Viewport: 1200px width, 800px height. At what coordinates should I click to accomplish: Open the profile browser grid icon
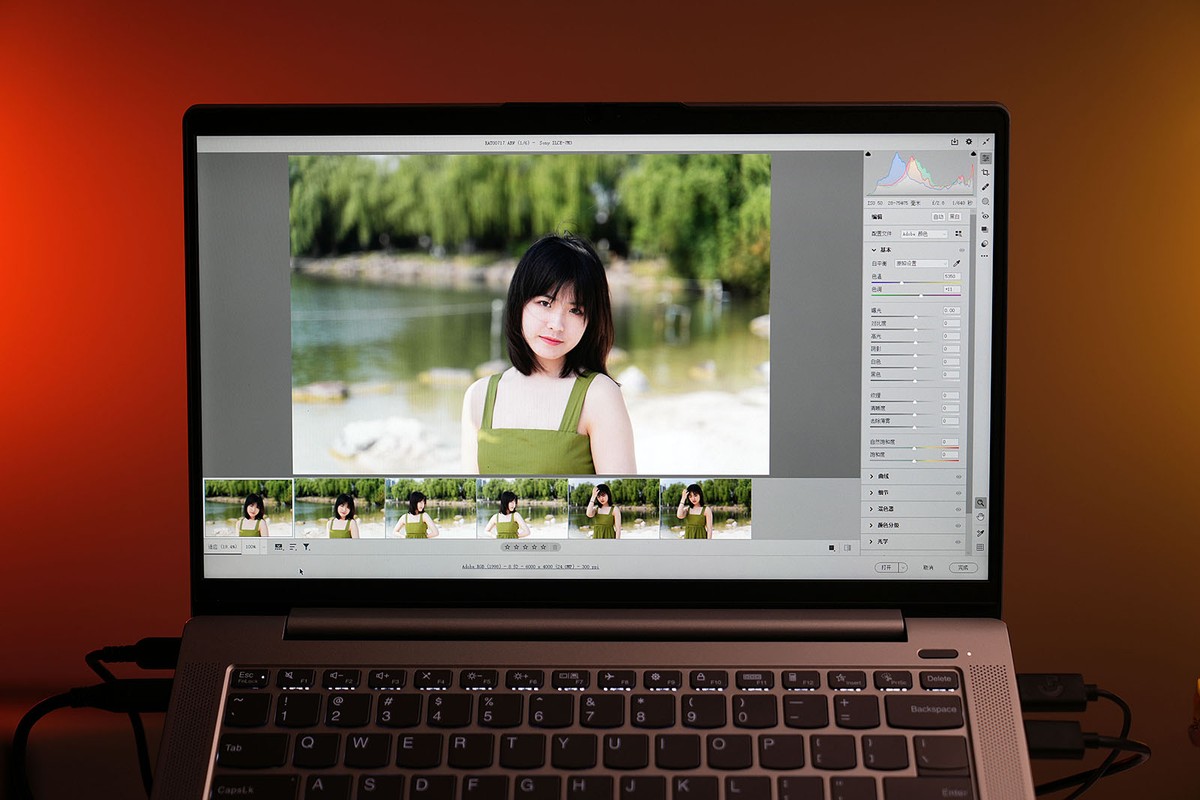958,234
